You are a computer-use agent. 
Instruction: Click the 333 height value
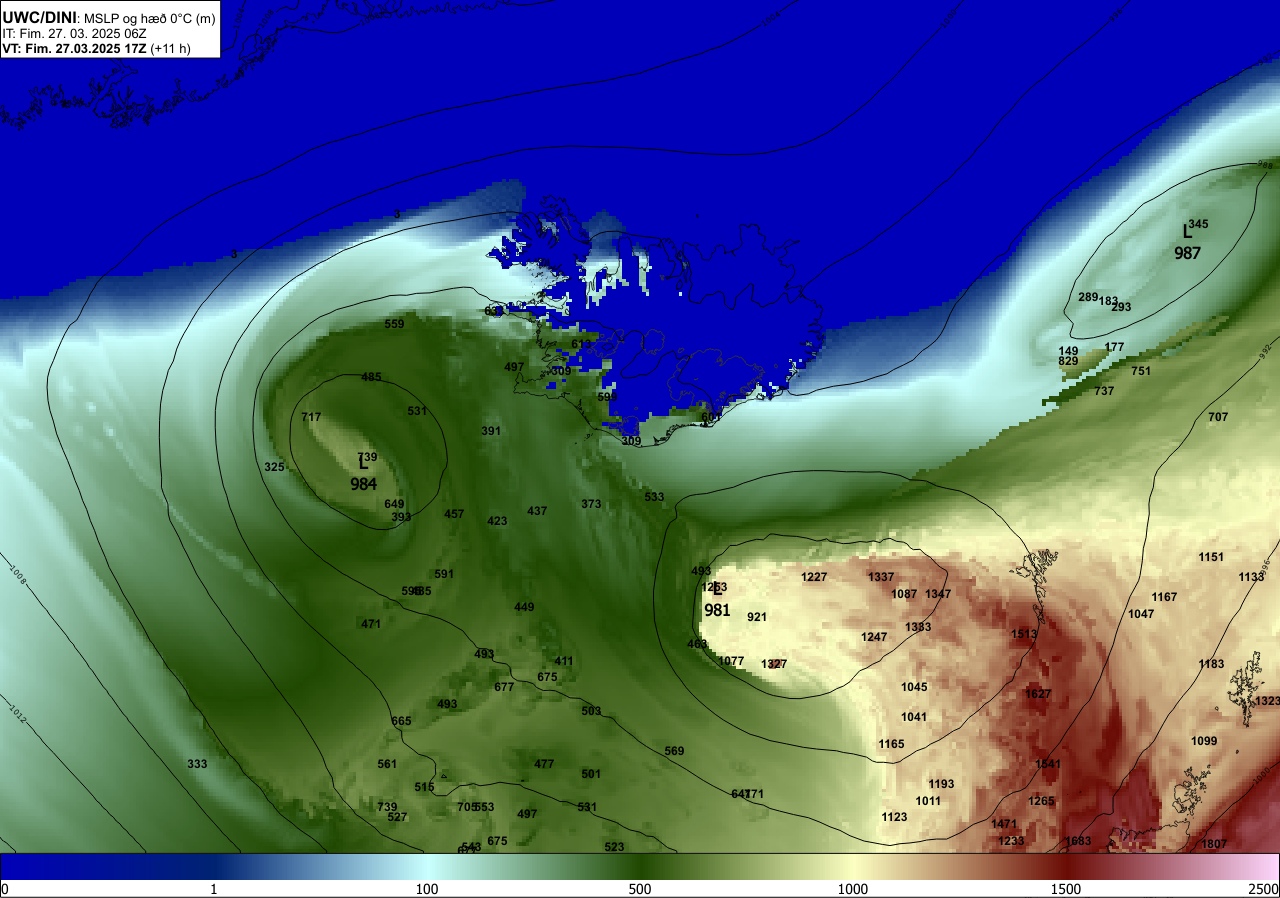(197, 764)
